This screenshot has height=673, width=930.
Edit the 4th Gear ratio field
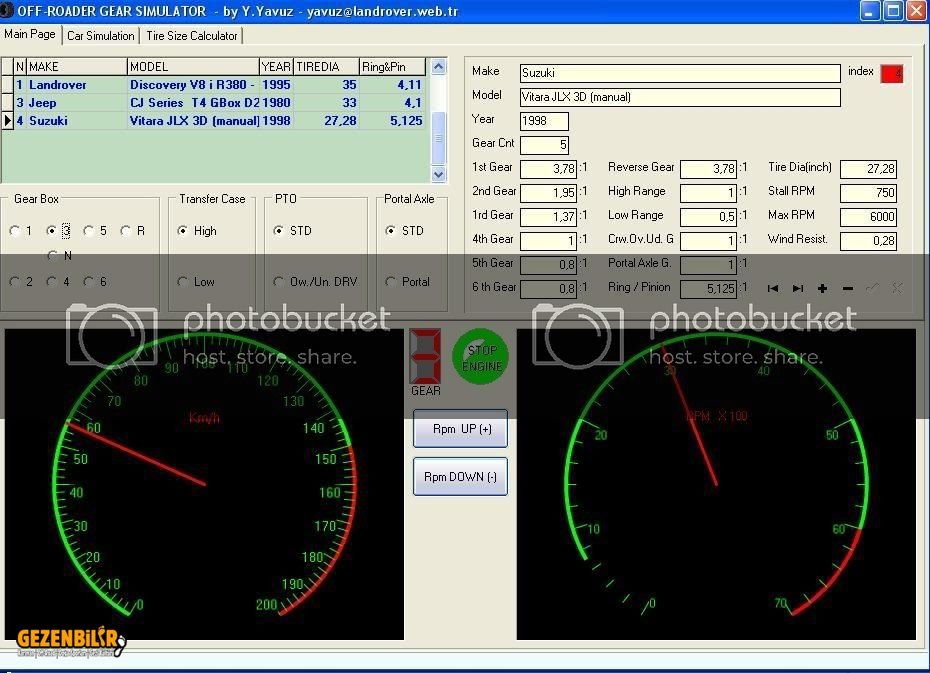[548, 241]
